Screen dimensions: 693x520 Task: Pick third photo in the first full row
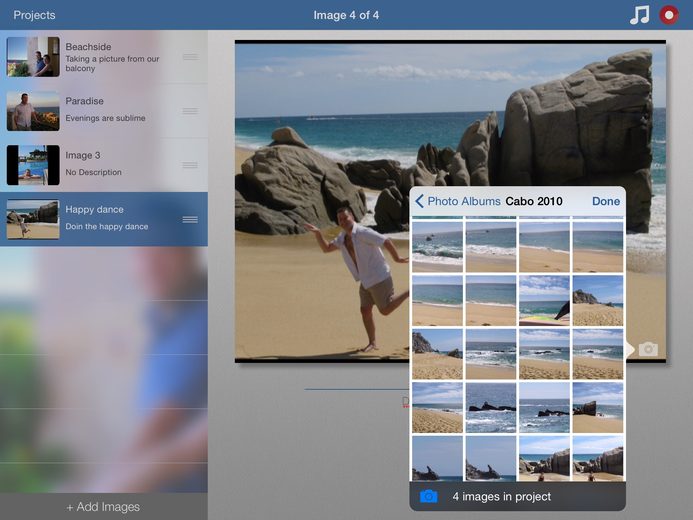(x=544, y=247)
